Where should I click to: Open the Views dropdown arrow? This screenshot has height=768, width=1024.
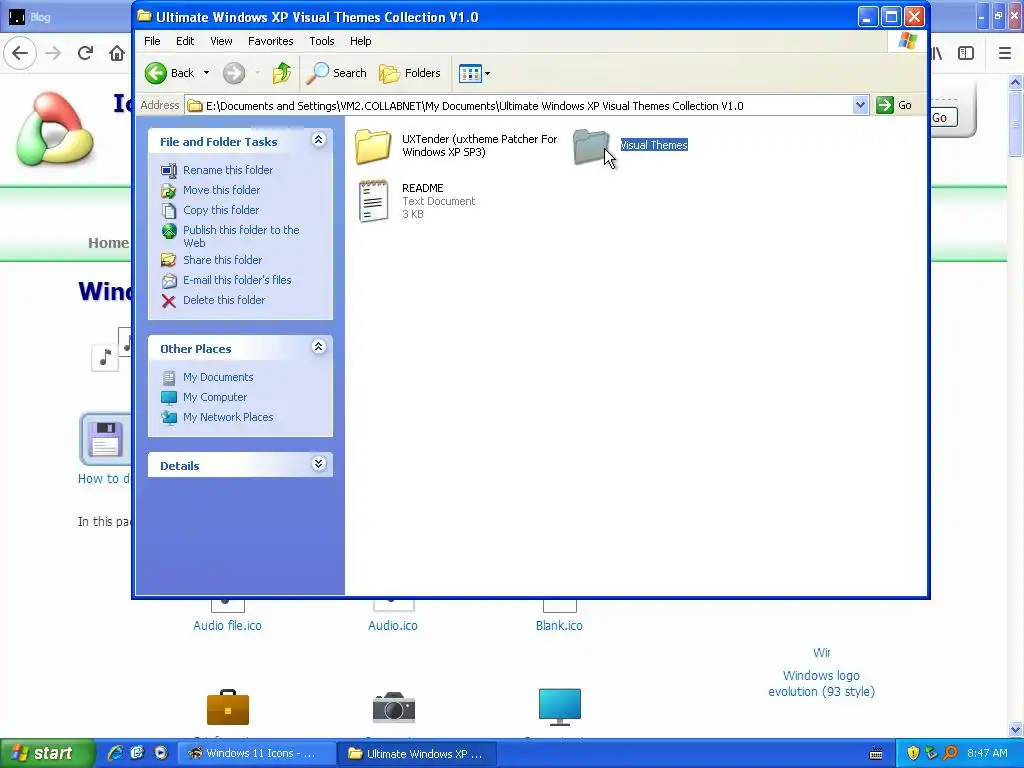pyautogui.click(x=487, y=73)
